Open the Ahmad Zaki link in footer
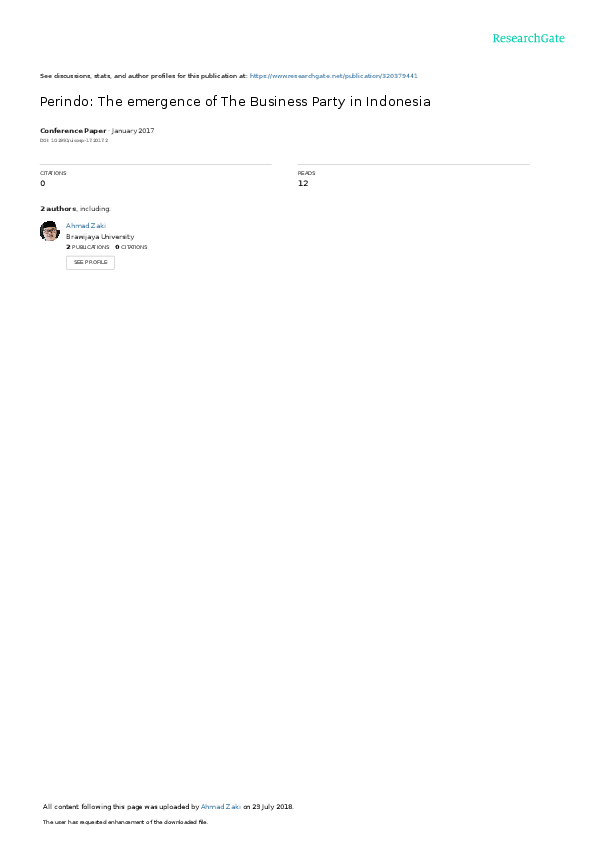The height and width of the screenshot is (841, 595). coord(221,807)
